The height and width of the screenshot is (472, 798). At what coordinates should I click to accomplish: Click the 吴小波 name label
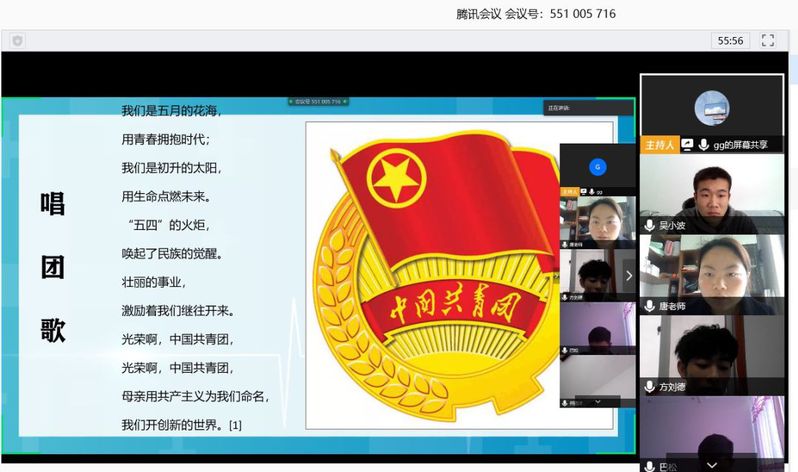coord(672,225)
